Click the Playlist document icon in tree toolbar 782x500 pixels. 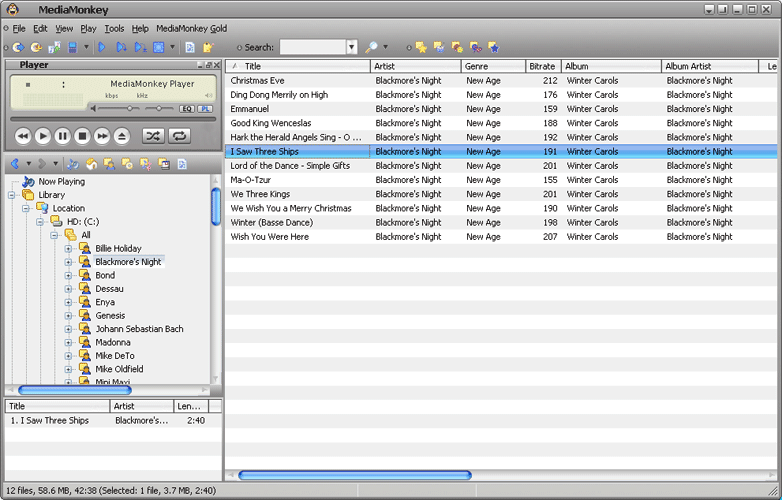point(182,164)
